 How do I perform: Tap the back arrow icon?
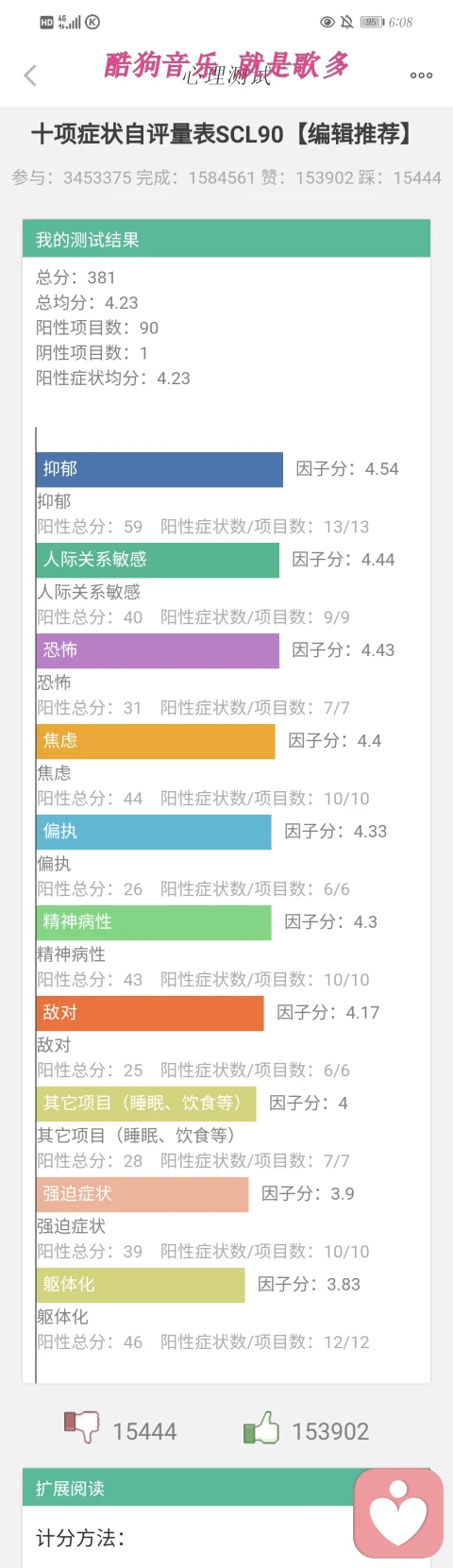tap(30, 76)
